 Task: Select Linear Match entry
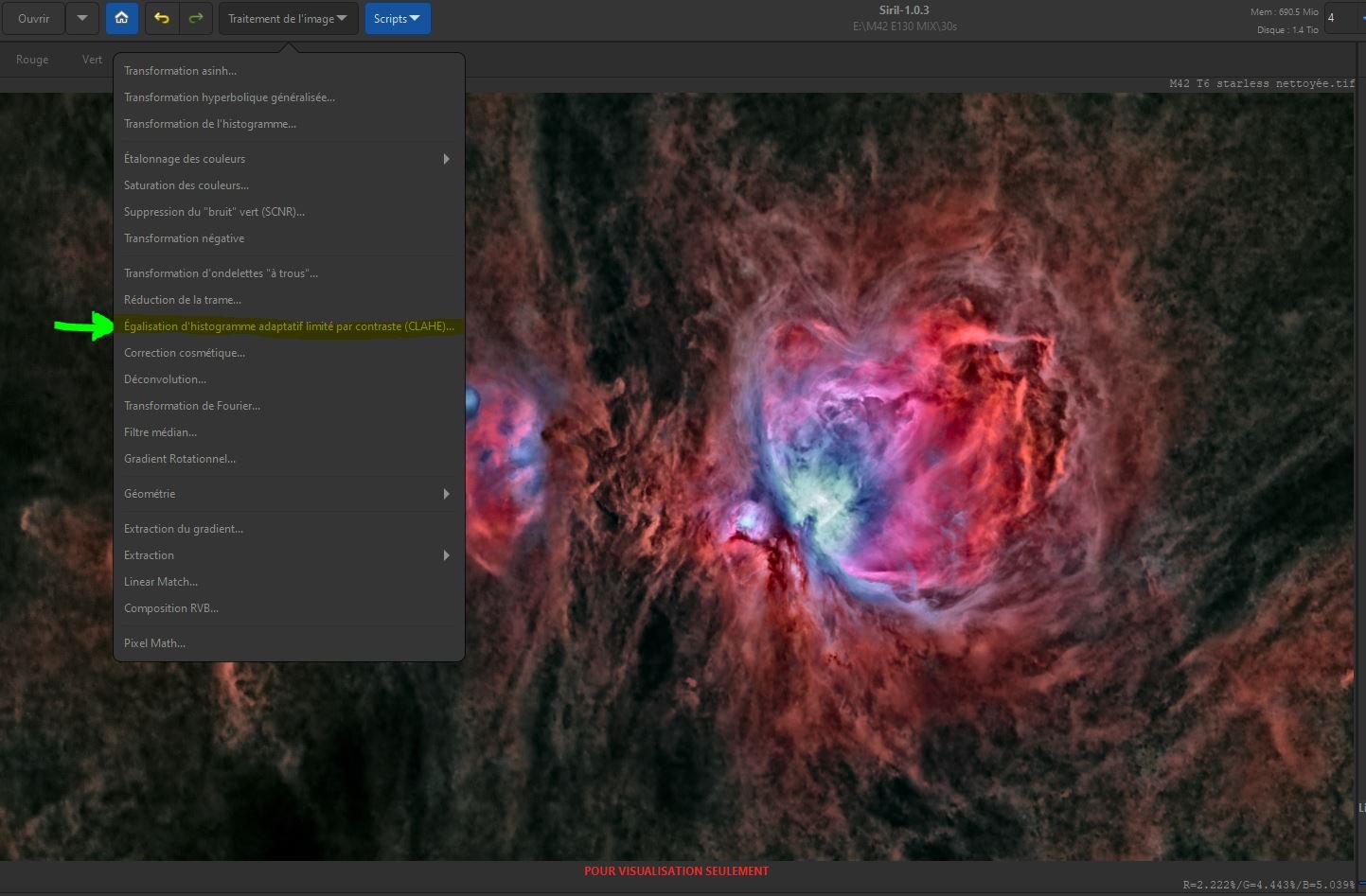click(x=289, y=582)
